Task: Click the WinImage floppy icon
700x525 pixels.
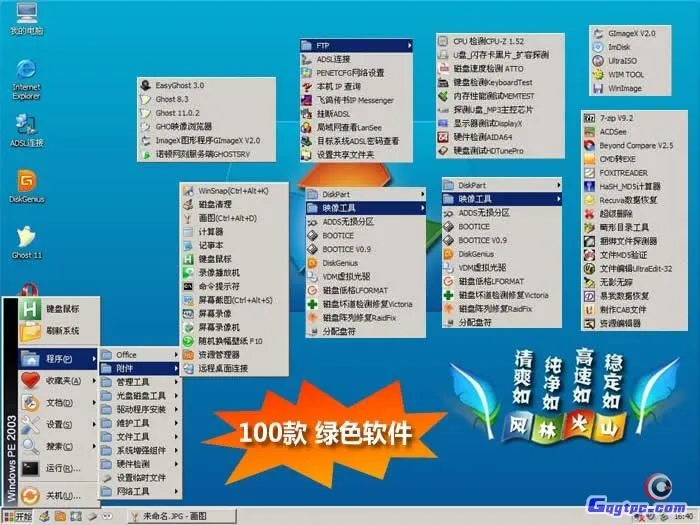Action: (598, 88)
